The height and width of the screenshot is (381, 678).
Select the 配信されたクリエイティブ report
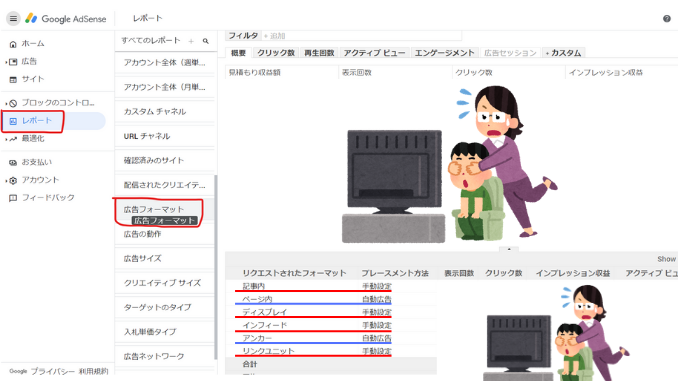[x=165, y=185]
